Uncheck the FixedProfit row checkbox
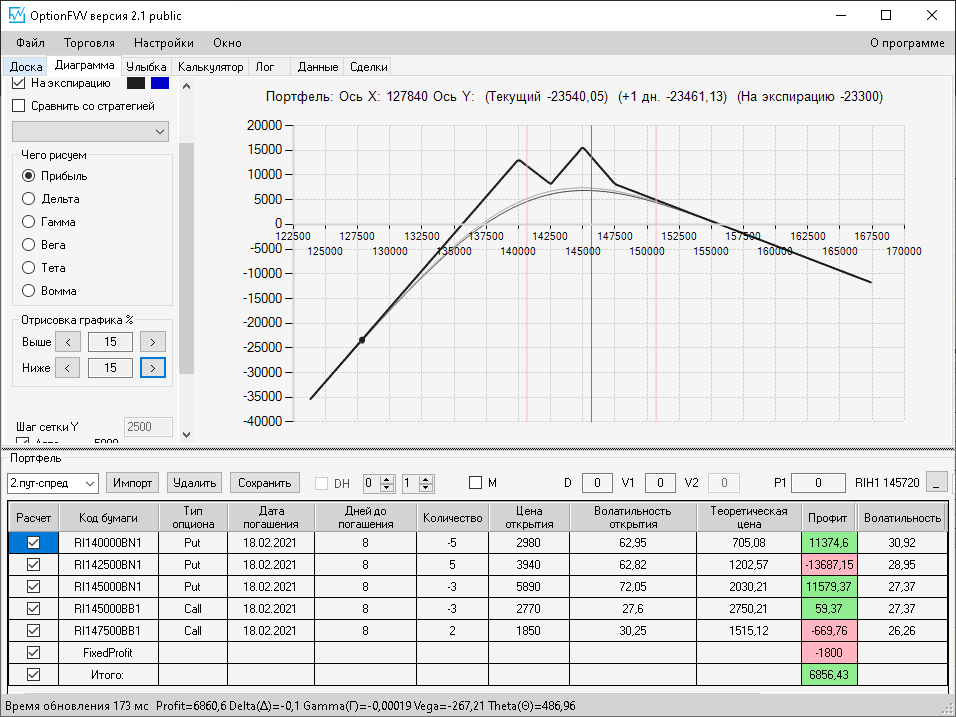The width and height of the screenshot is (956, 717). 34,652
